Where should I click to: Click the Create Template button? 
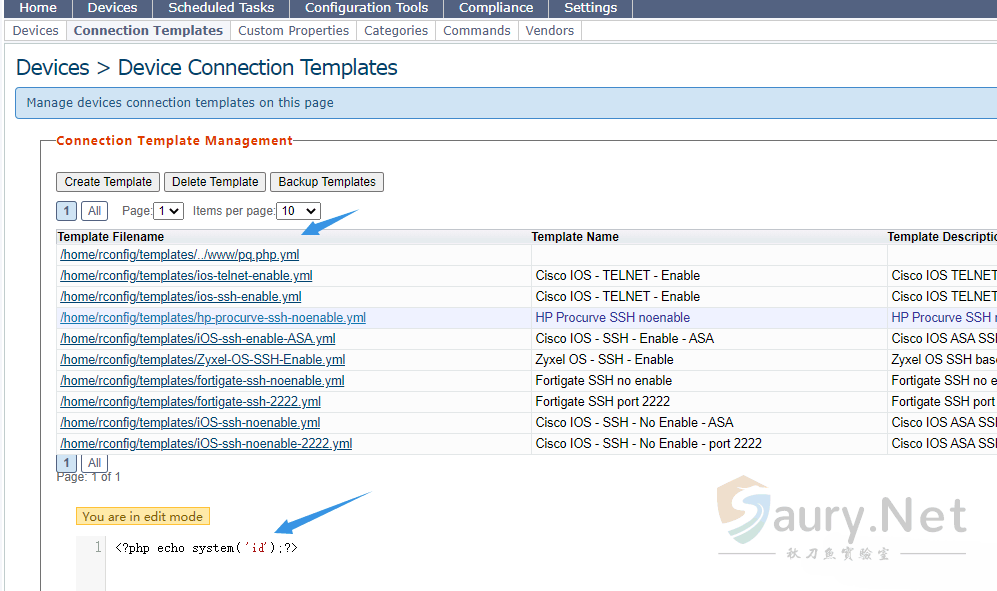pos(108,182)
